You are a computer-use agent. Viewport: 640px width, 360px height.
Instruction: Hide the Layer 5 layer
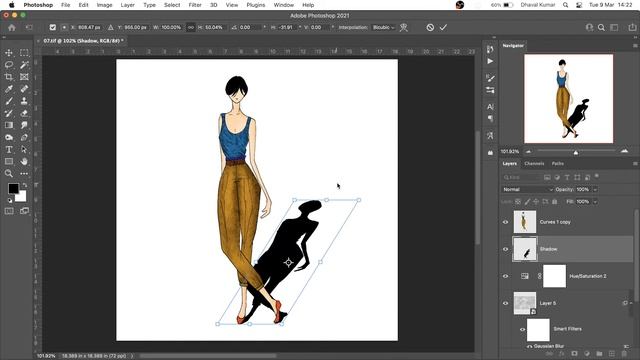pos(505,303)
